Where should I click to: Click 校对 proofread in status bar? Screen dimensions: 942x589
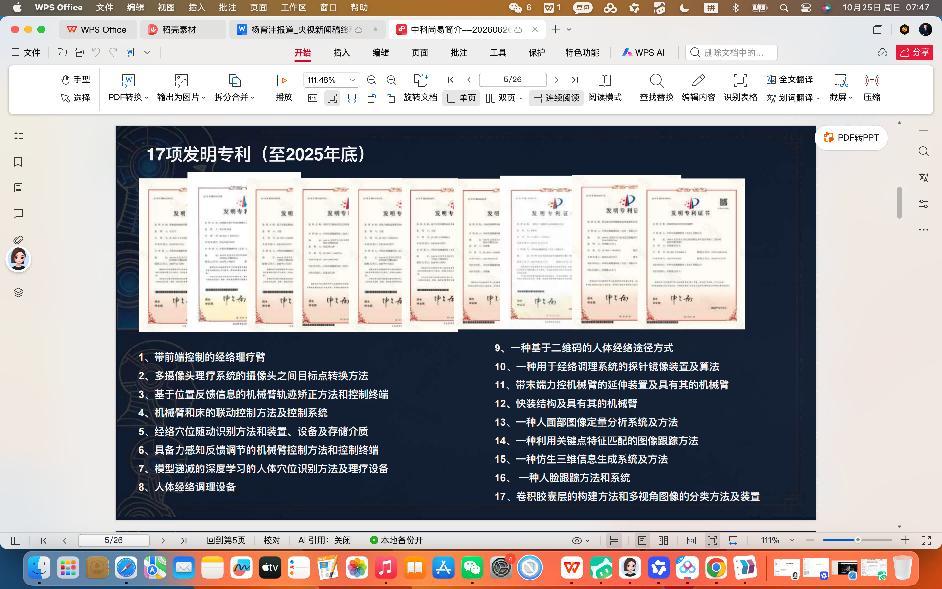pyautogui.click(x=272, y=540)
